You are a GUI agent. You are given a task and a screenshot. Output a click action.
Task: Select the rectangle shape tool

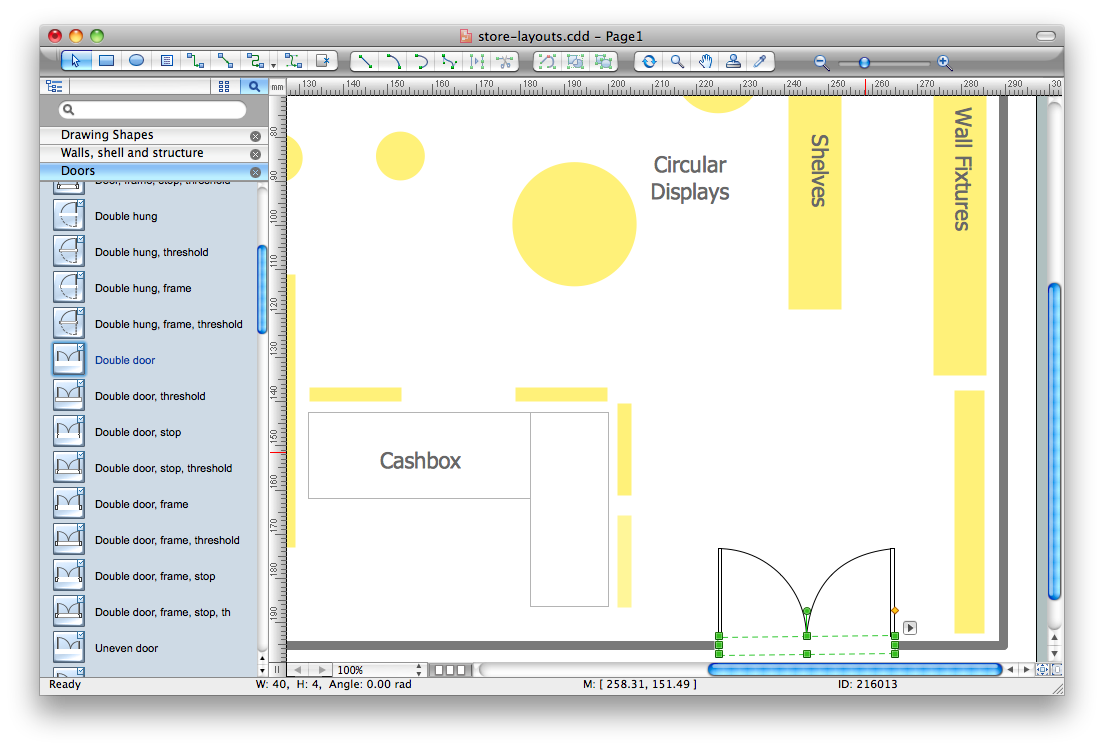click(x=106, y=61)
